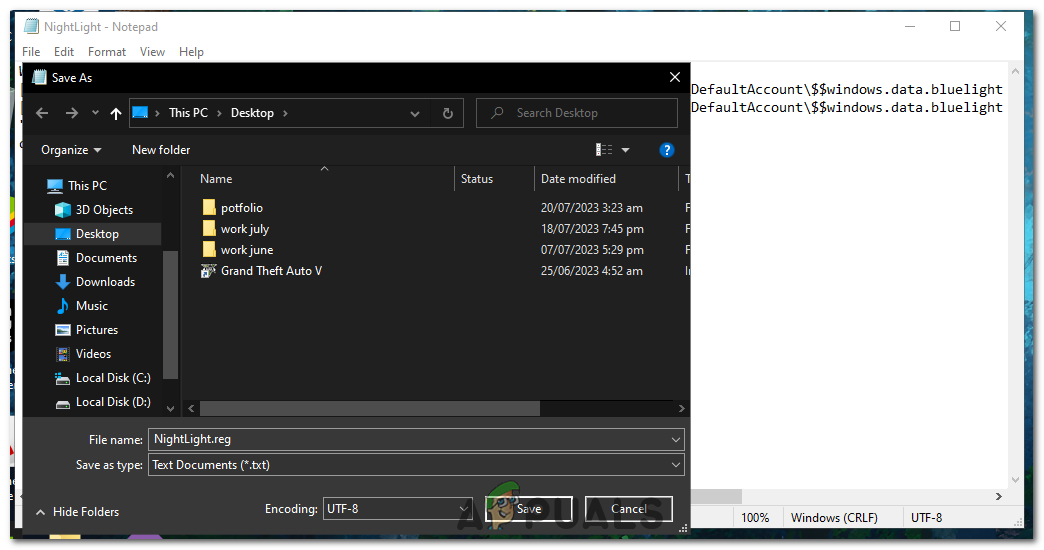The height and width of the screenshot is (550, 1044).
Task: Click This PC icon in address bar
Action: click(140, 113)
